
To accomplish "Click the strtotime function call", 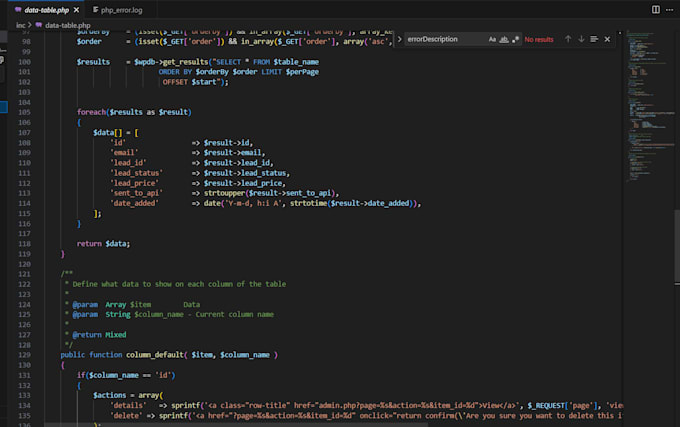I will 308,203.
